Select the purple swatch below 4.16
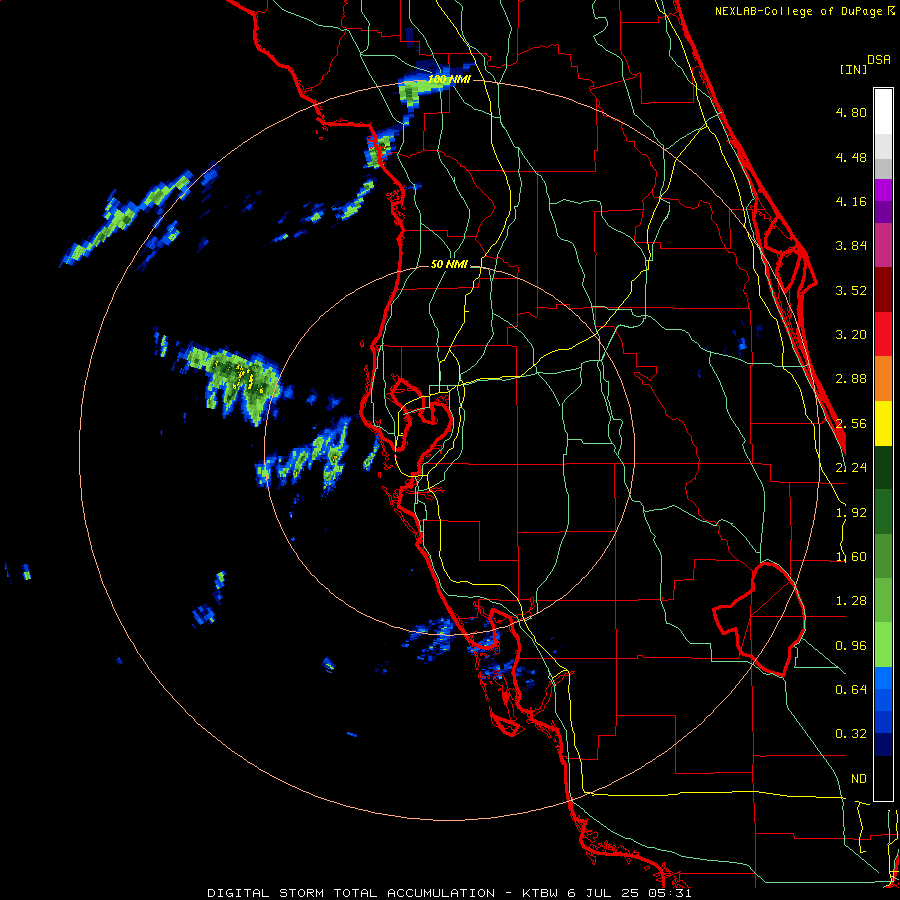The height and width of the screenshot is (900, 900). coord(883,212)
